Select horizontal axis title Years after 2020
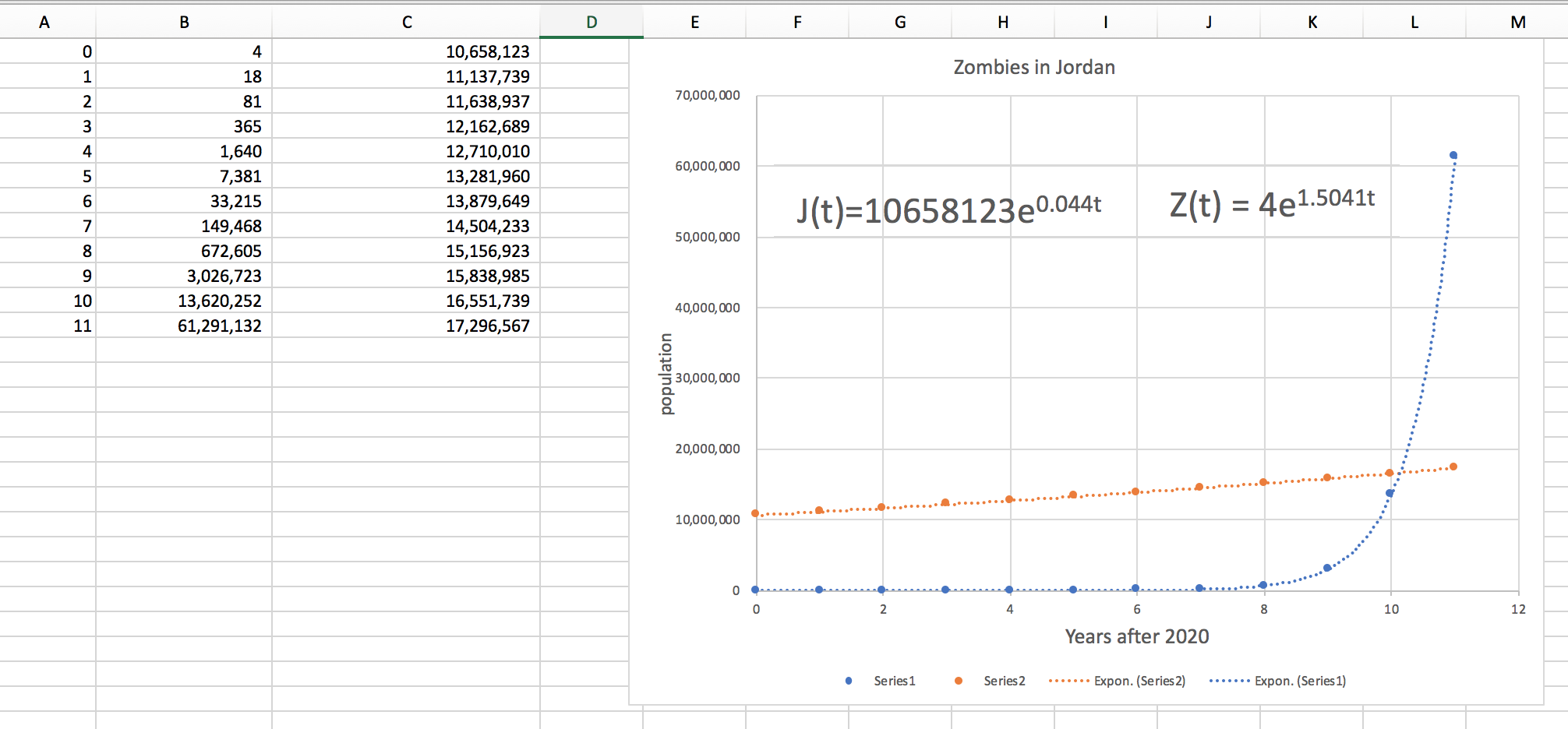 tap(1137, 636)
